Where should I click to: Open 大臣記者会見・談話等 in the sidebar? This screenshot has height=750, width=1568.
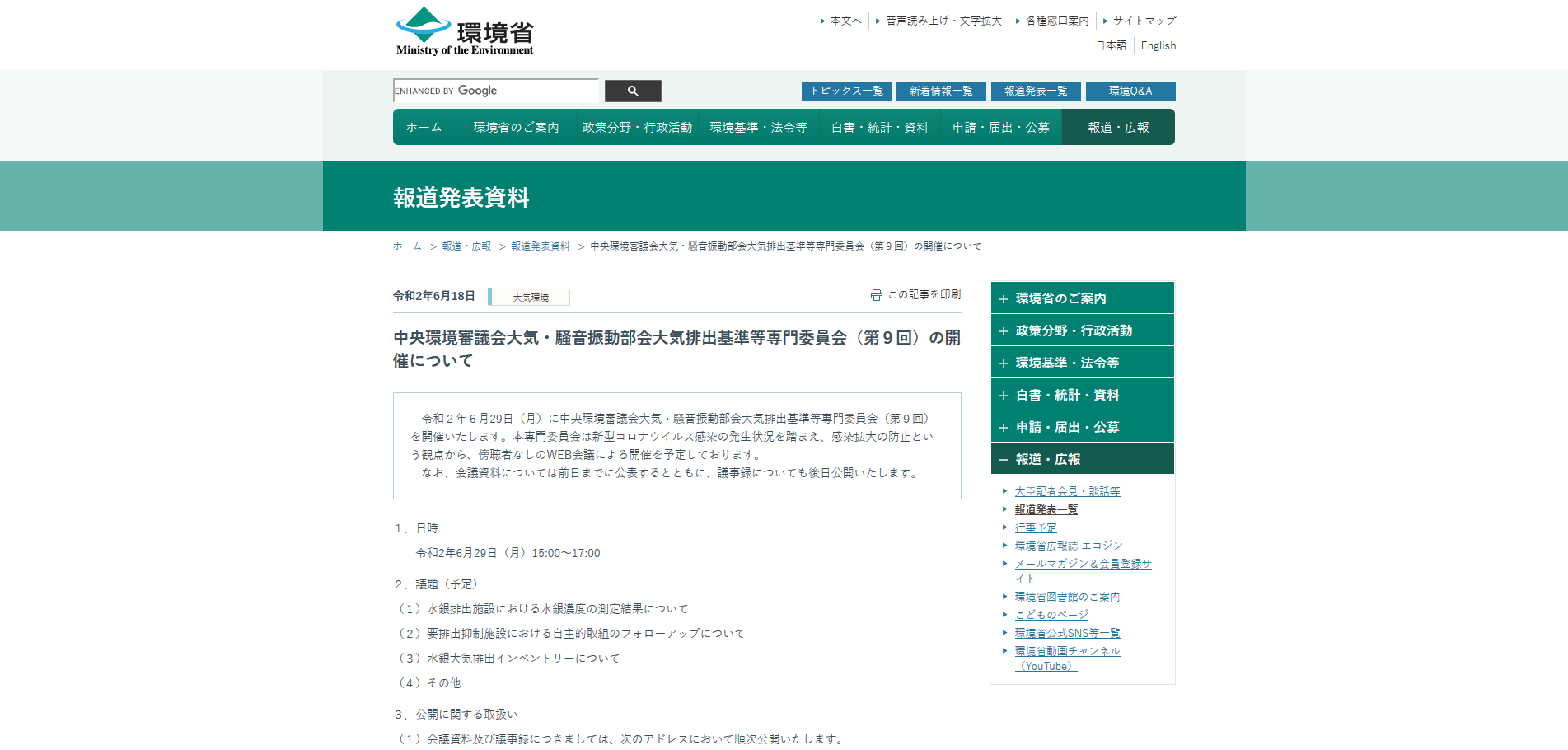1067,490
